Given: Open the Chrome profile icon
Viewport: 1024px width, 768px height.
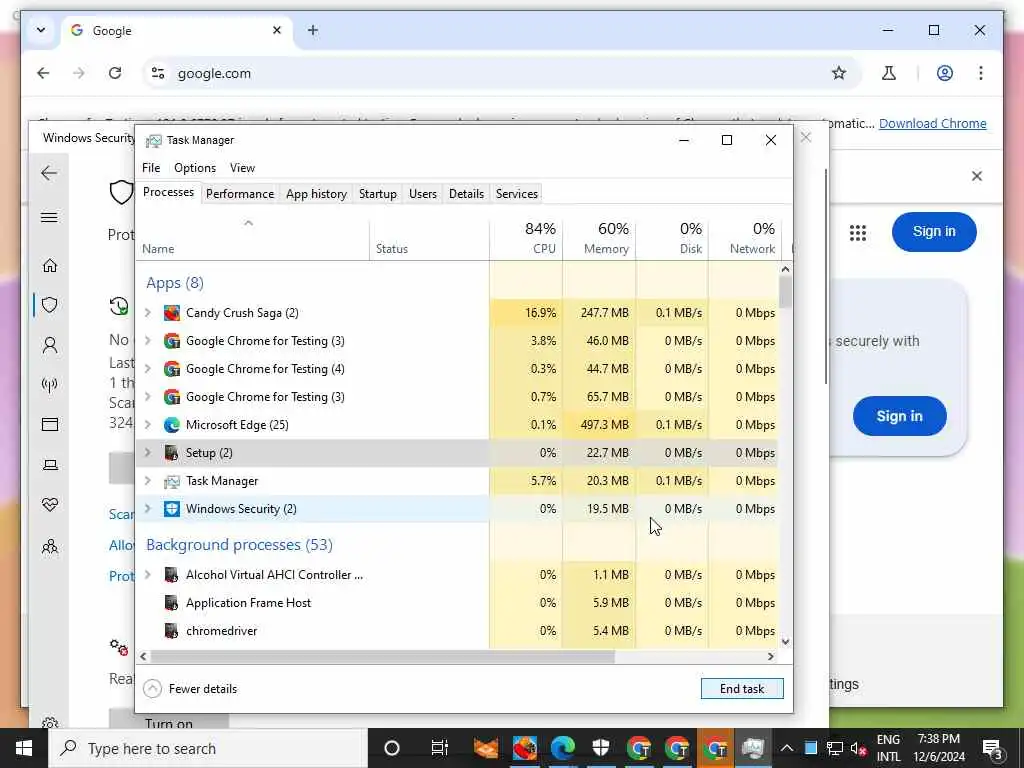Looking at the screenshot, I should [x=944, y=73].
